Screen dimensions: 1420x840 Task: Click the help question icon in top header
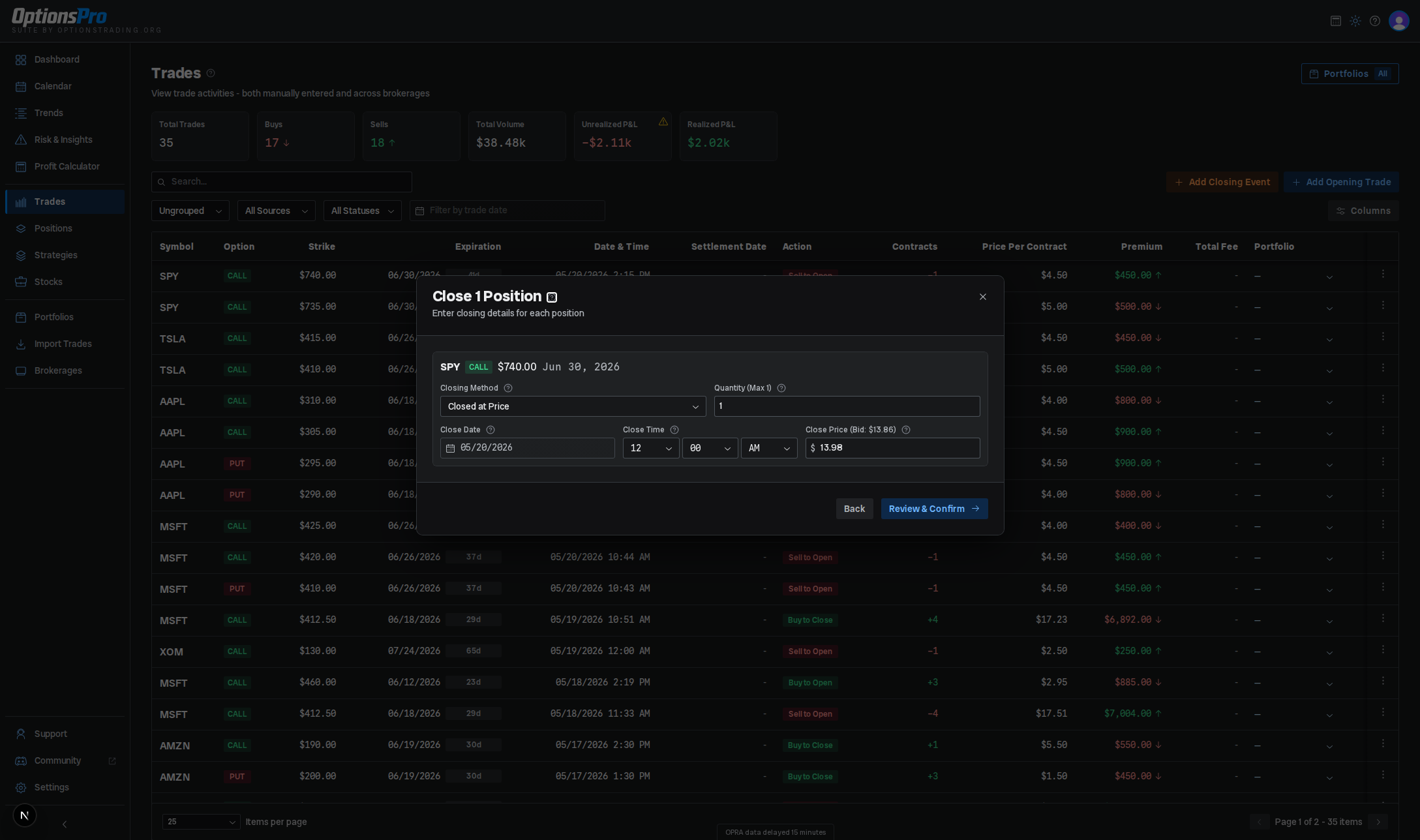(1375, 21)
